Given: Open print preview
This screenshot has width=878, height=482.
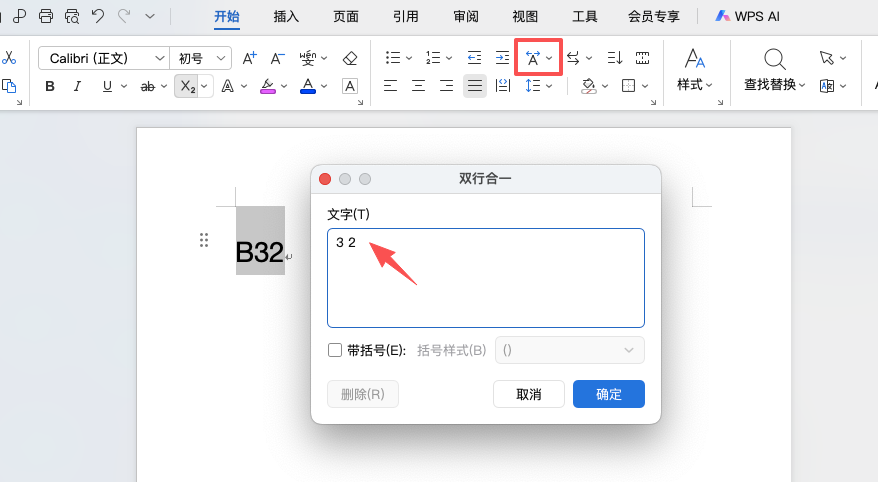Looking at the screenshot, I should coord(72,16).
